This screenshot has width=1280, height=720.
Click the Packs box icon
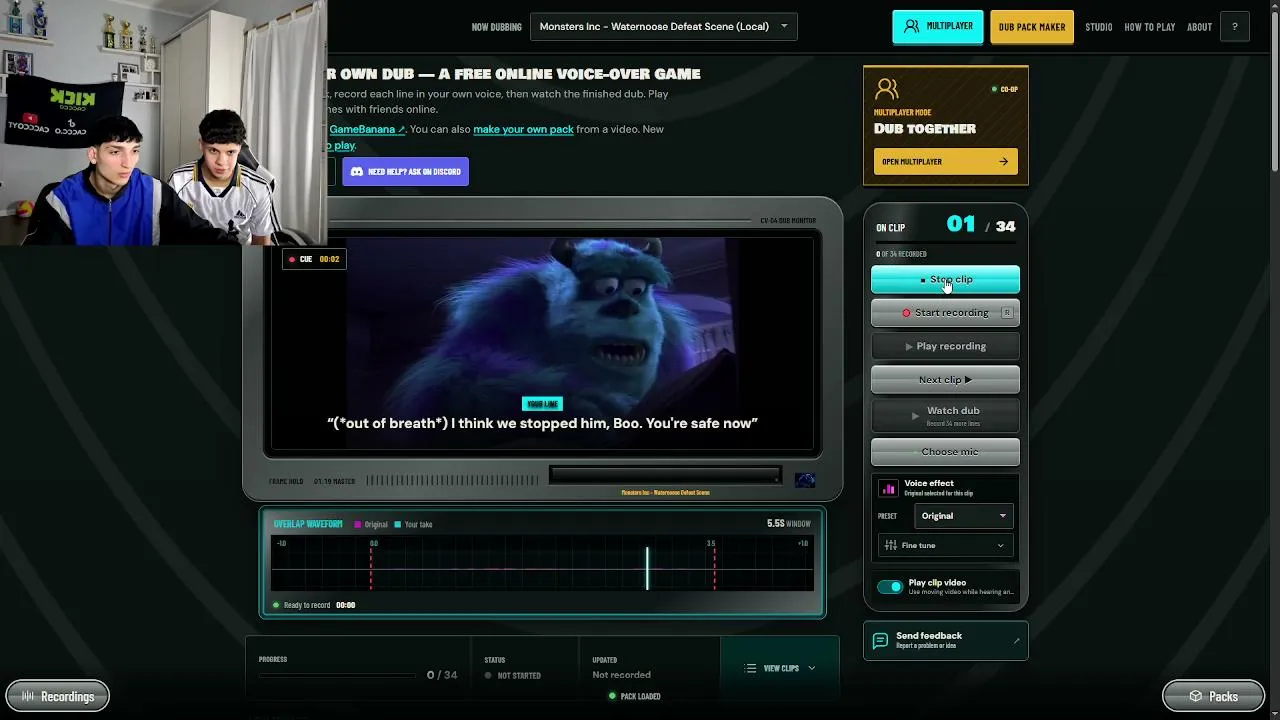[x=1195, y=696]
